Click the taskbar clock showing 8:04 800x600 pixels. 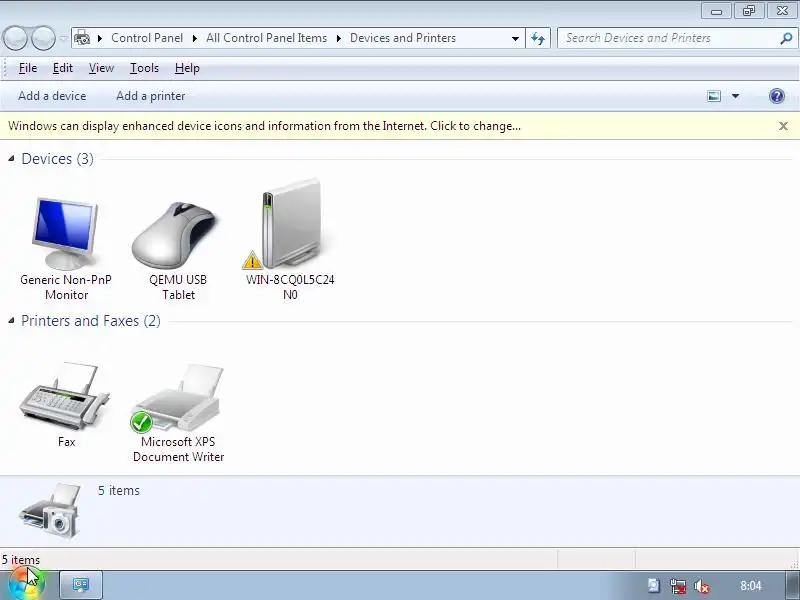point(751,586)
